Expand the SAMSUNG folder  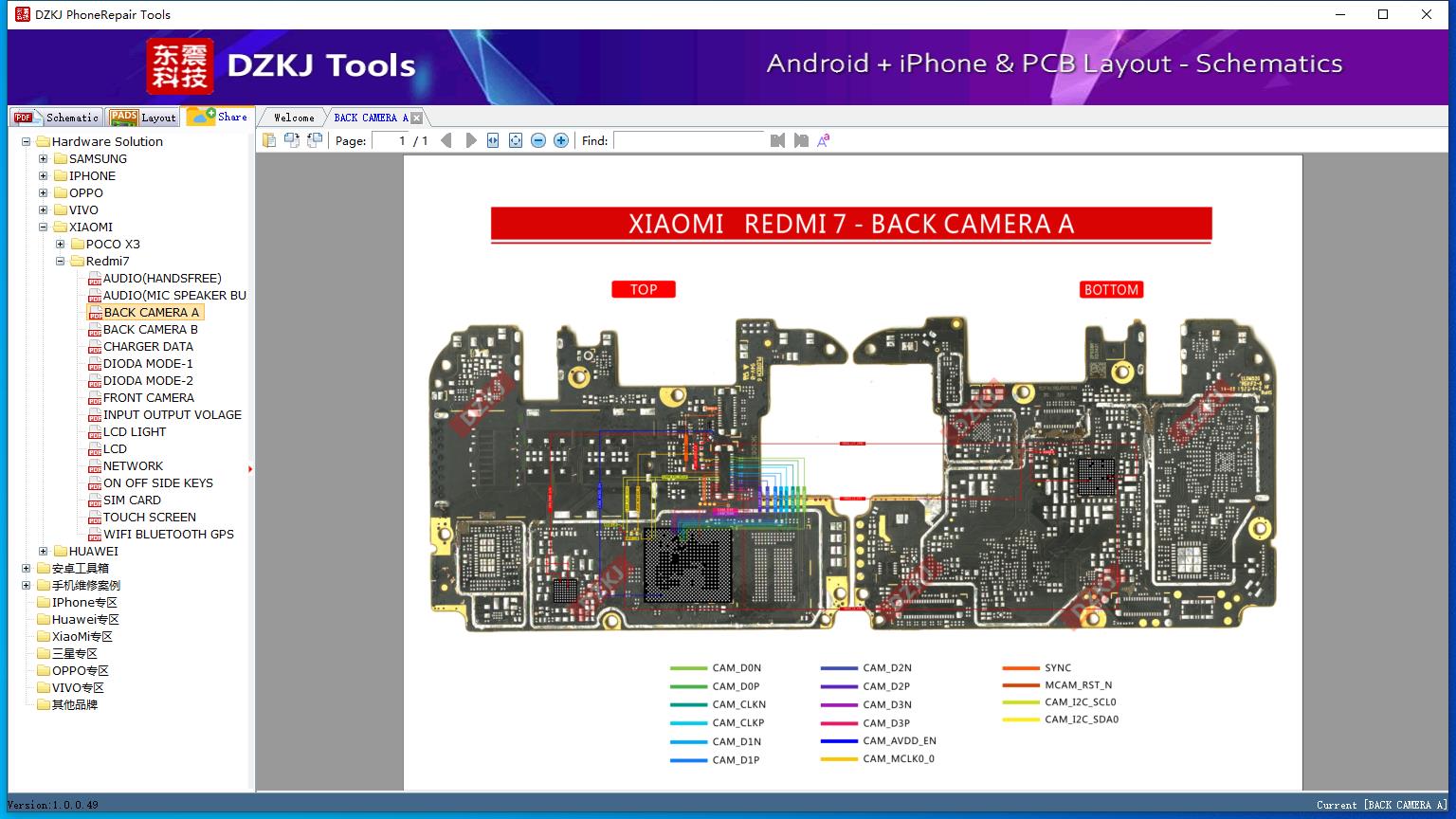(x=44, y=159)
